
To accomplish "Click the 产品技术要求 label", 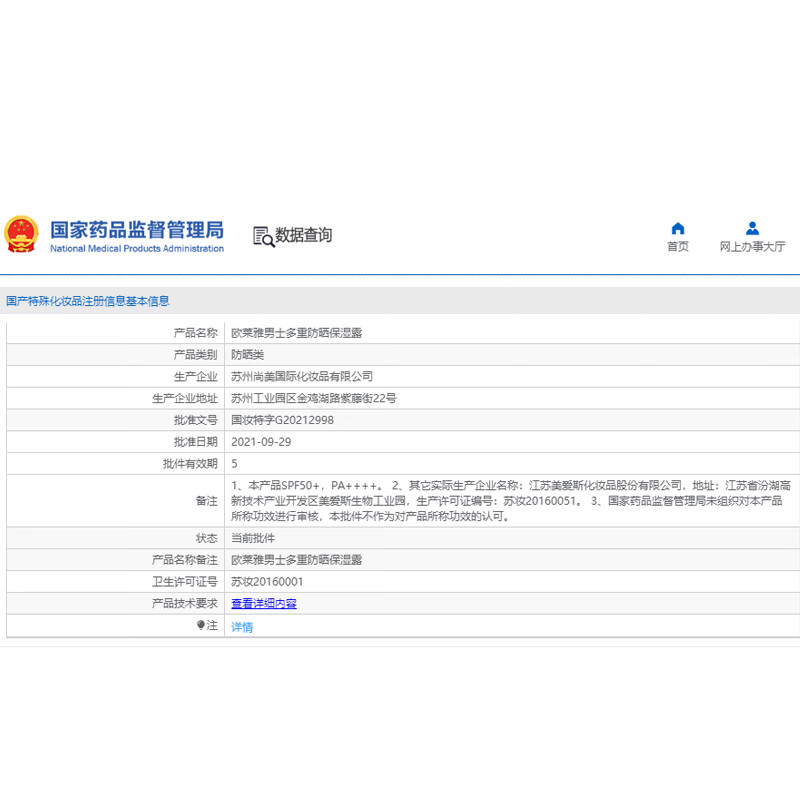I will pyautogui.click(x=185, y=604).
